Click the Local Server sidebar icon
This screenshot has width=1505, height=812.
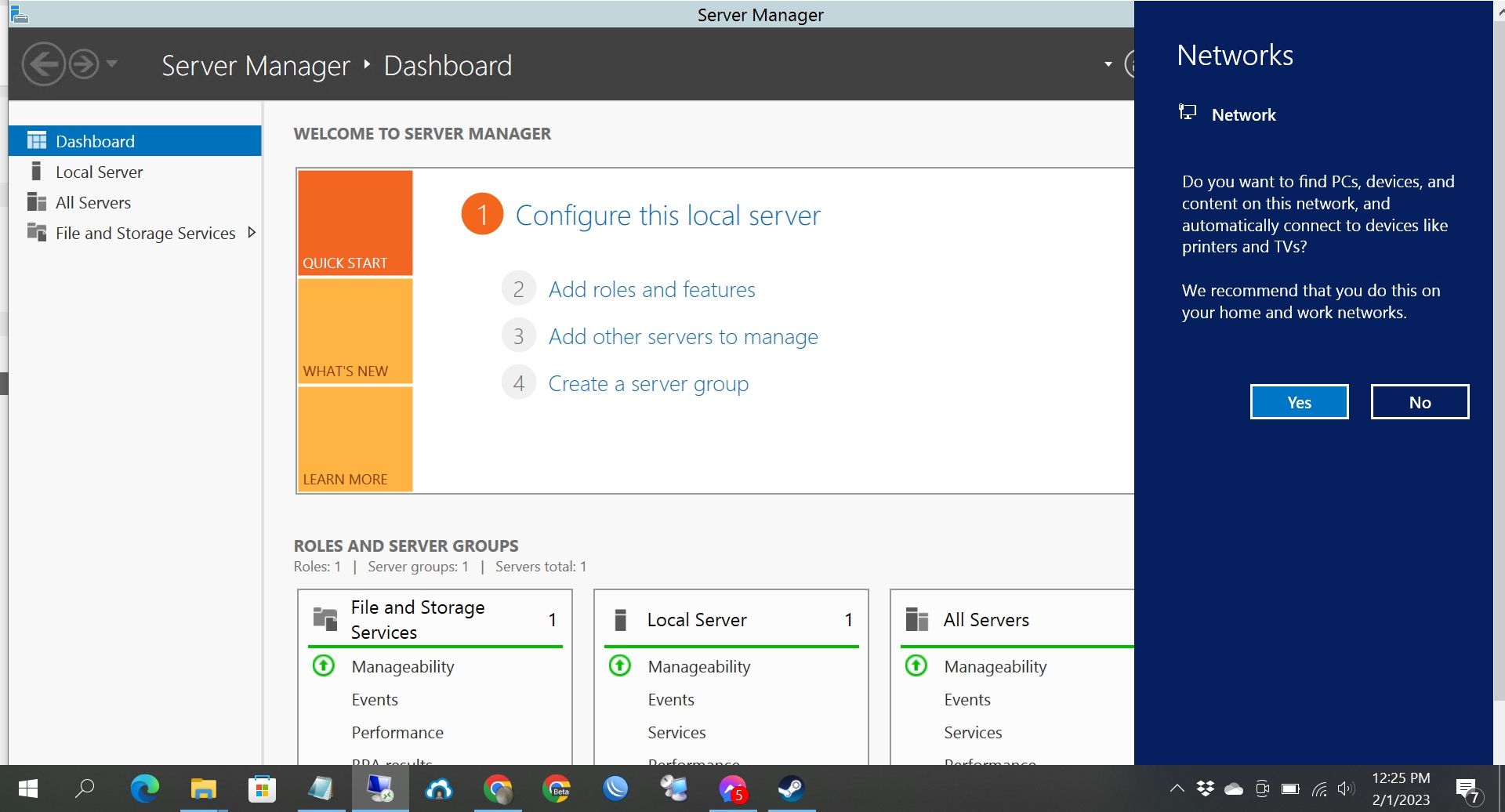point(36,171)
